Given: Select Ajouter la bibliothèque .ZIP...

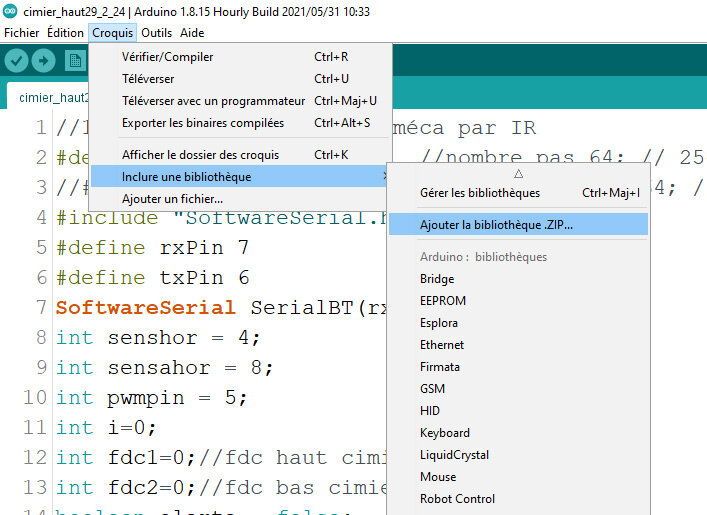Looking at the screenshot, I should point(518,225).
